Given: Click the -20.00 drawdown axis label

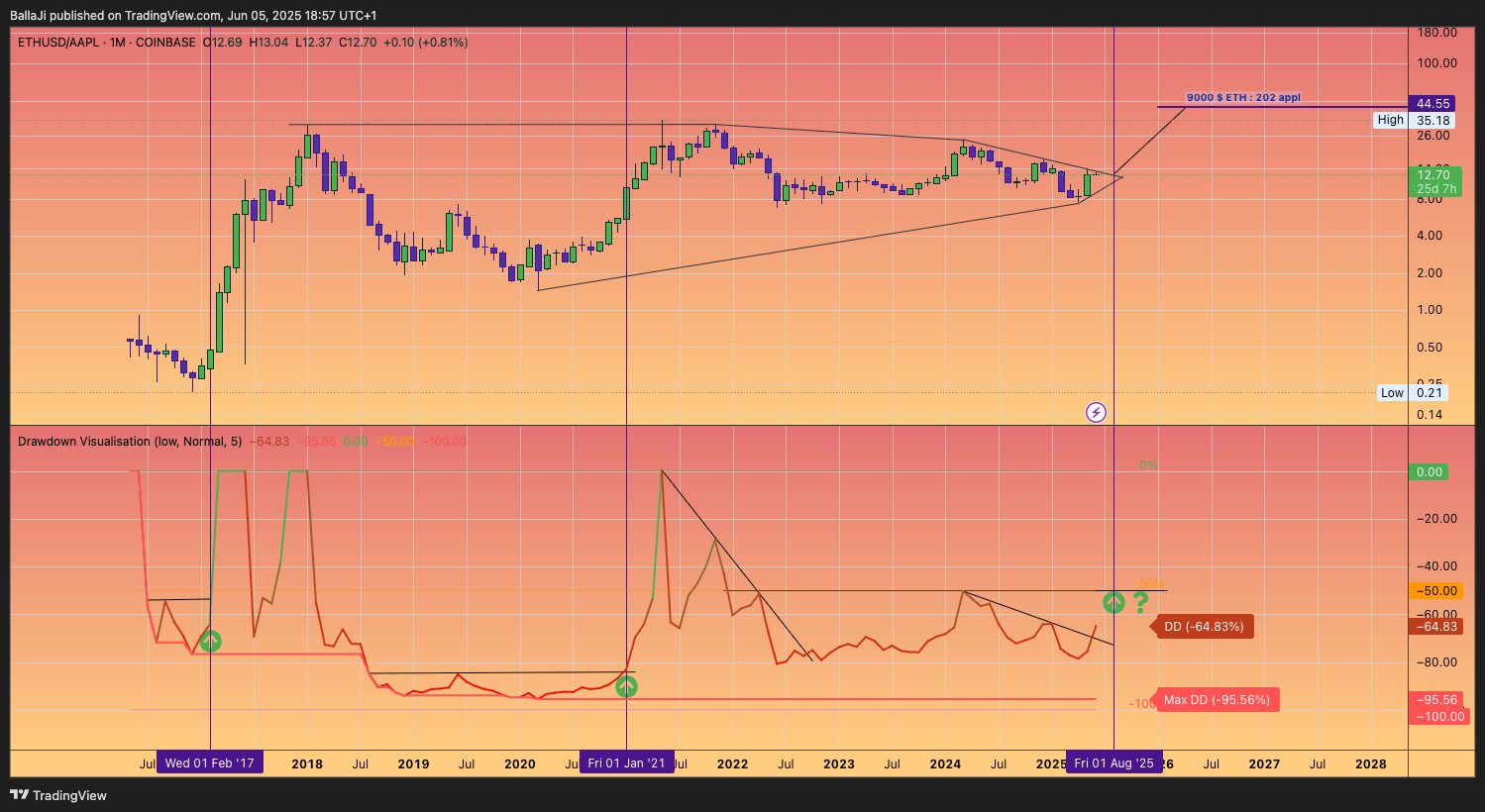Looking at the screenshot, I should click(x=1436, y=519).
